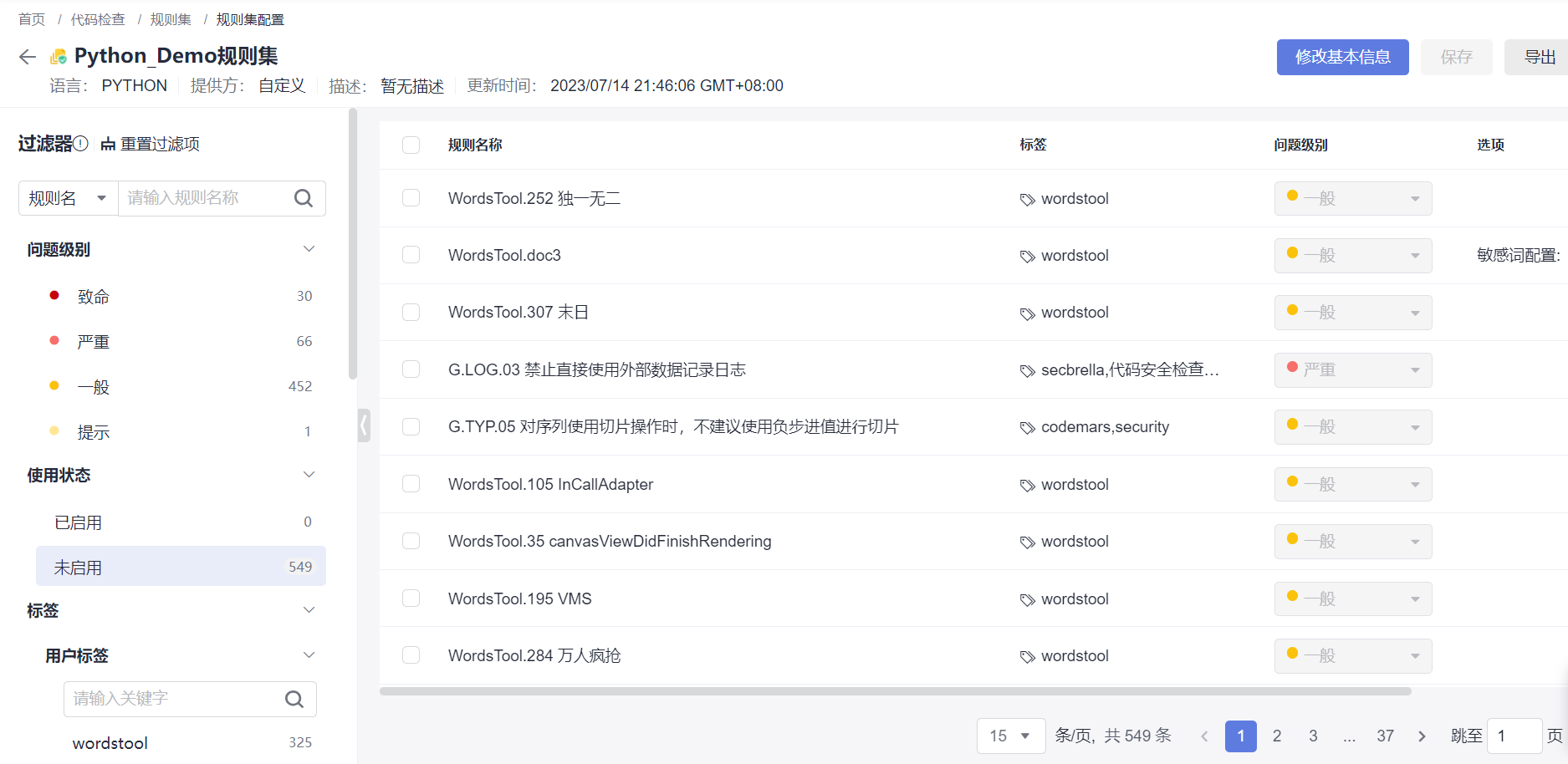Click the Python_Demo ruleset logo icon
The width and height of the screenshot is (1568, 764).
59,57
